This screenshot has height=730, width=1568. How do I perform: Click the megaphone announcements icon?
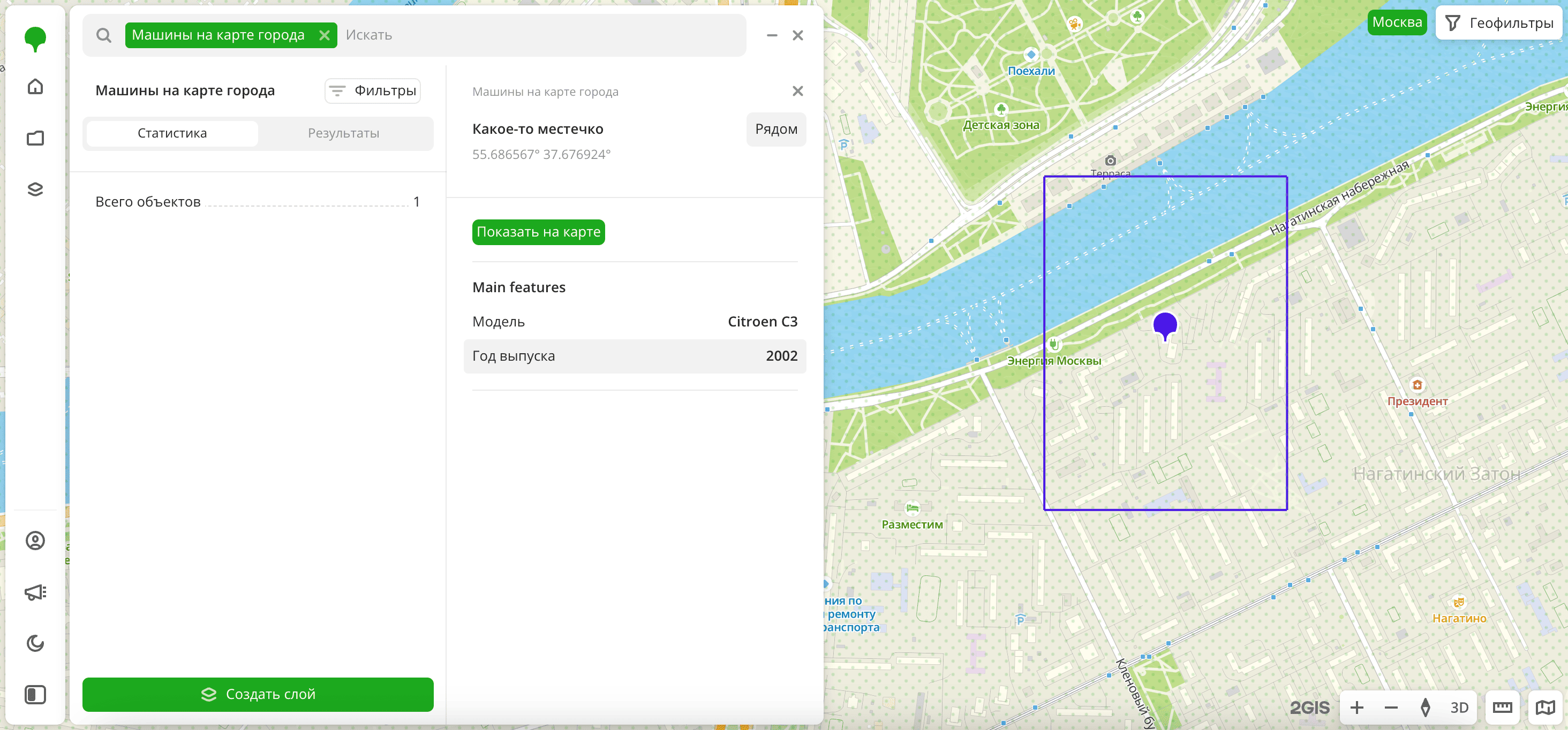click(x=35, y=592)
